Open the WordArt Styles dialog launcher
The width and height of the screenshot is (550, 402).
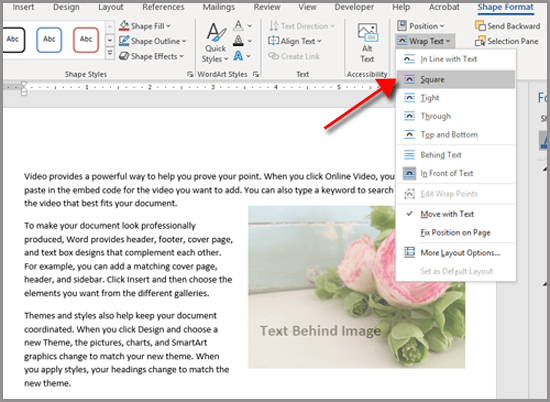256,74
